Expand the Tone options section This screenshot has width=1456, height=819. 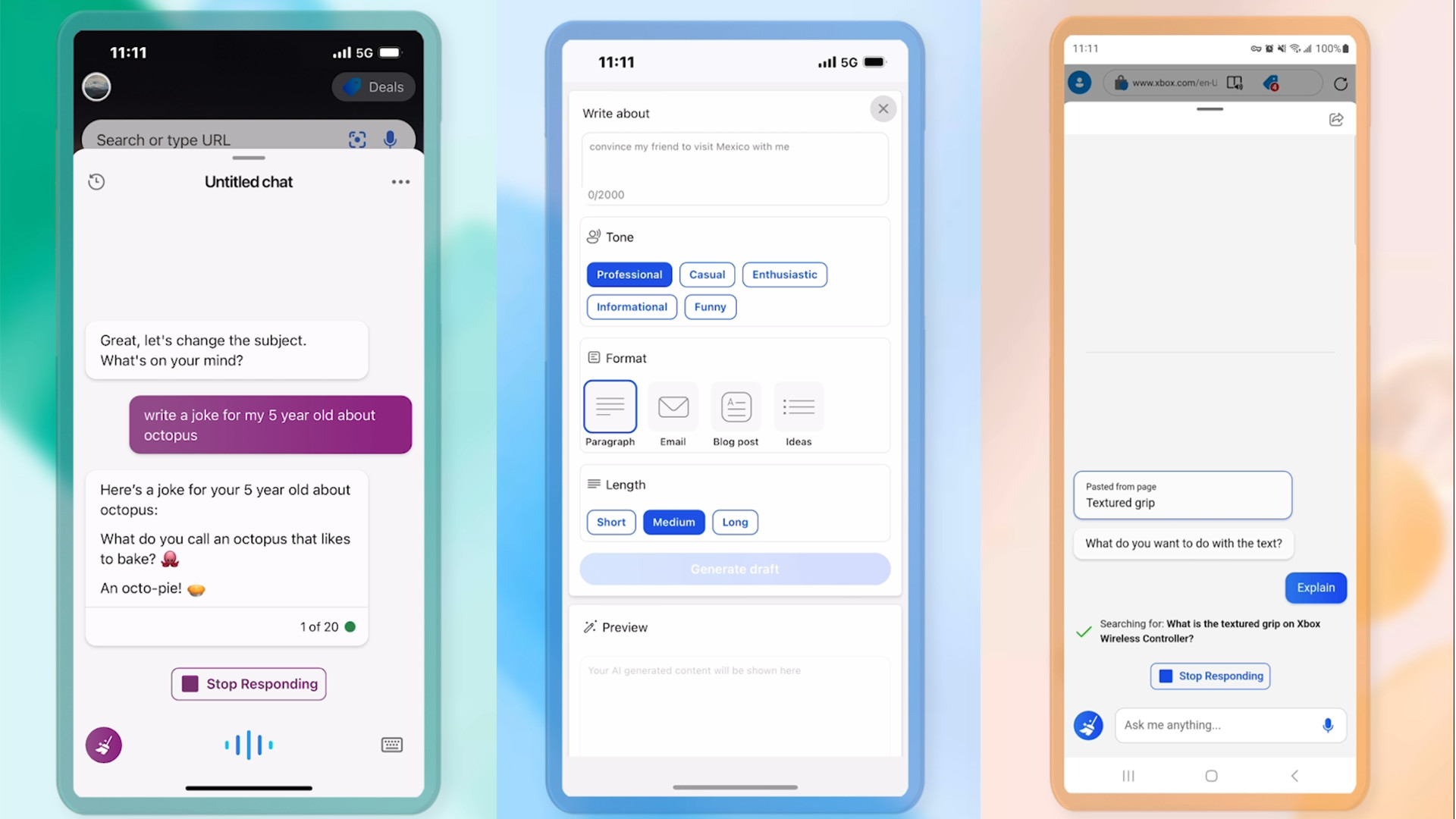pyautogui.click(x=619, y=237)
